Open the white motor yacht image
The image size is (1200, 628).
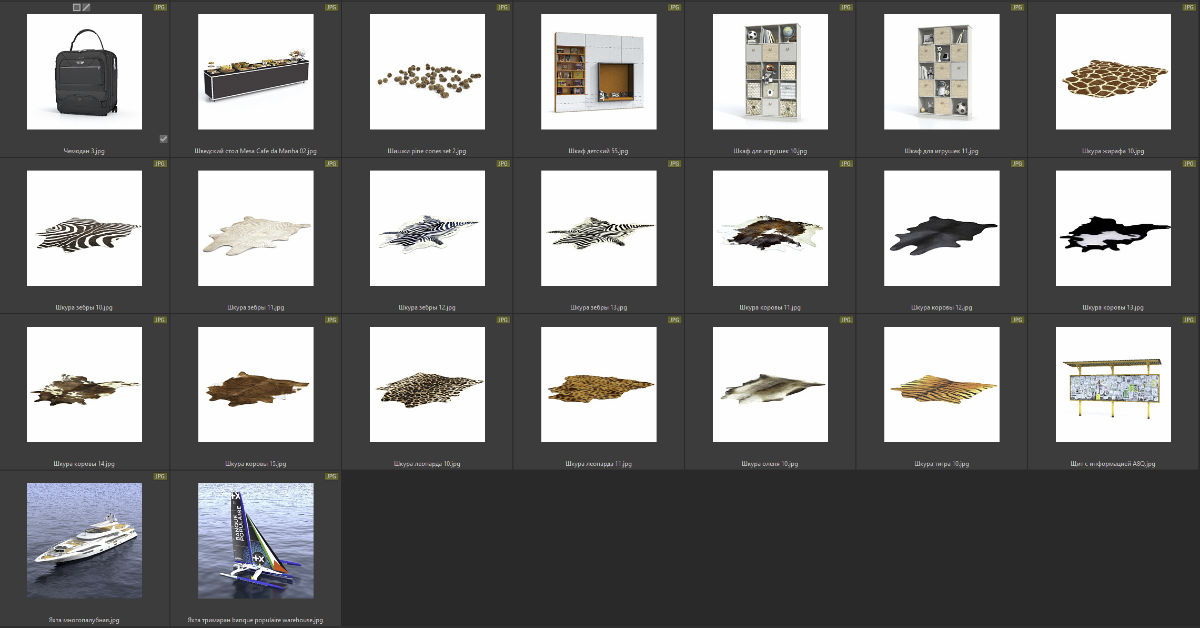(x=84, y=541)
